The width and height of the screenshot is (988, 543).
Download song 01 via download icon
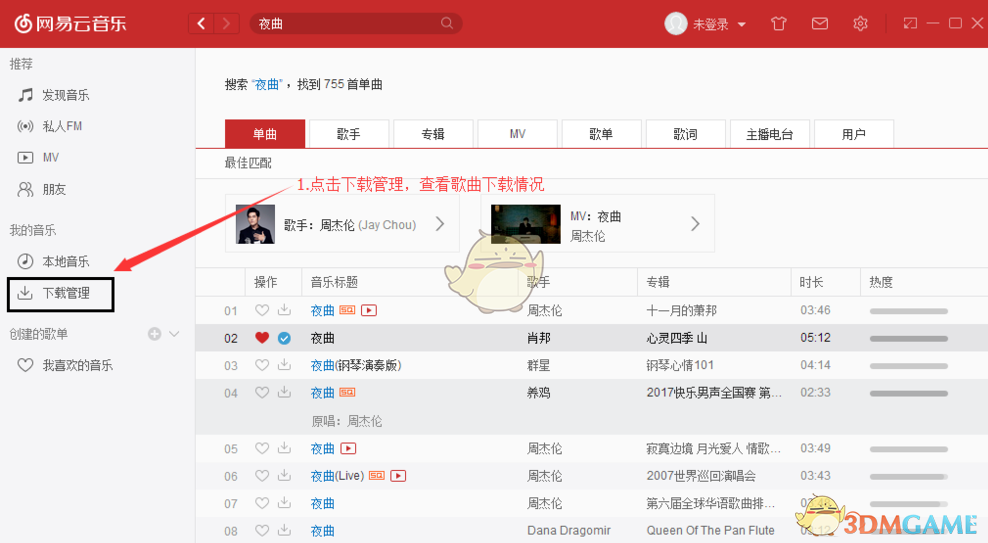[x=285, y=310]
